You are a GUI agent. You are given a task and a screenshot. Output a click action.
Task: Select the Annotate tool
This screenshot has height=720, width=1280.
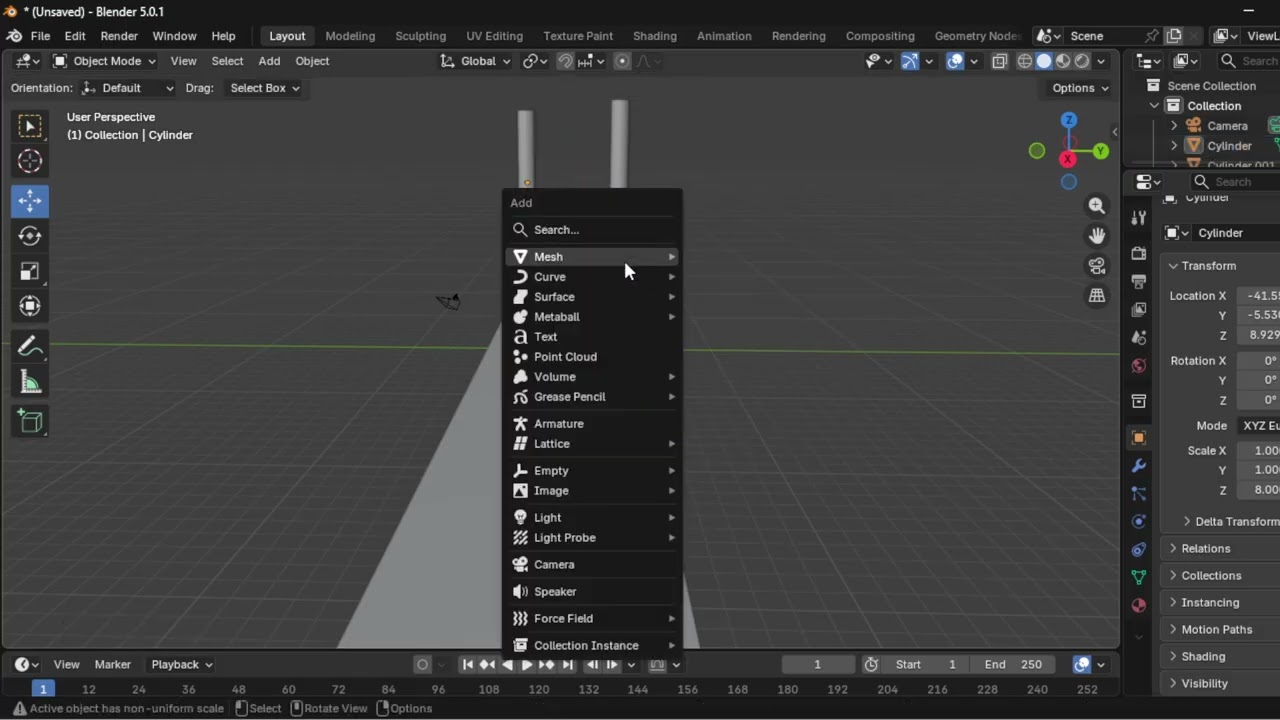(30, 347)
